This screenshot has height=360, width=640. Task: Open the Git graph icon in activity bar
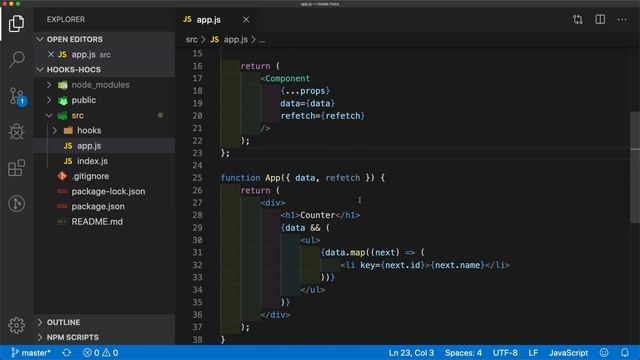click(16, 203)
